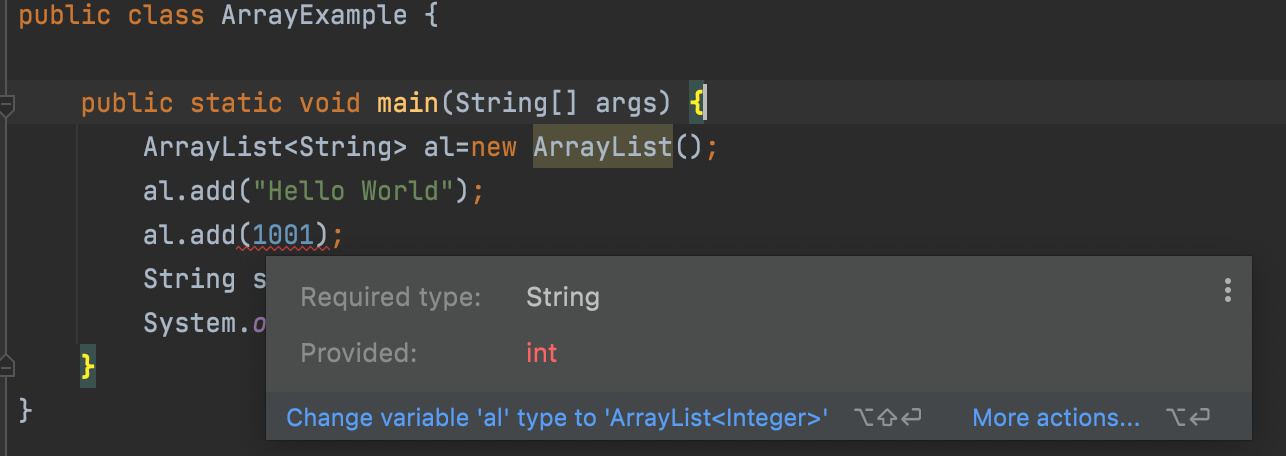Open the tooltip's three-dot options menu
The width and height of the screenshot is (1286, 456).
tap(1227, 291)
